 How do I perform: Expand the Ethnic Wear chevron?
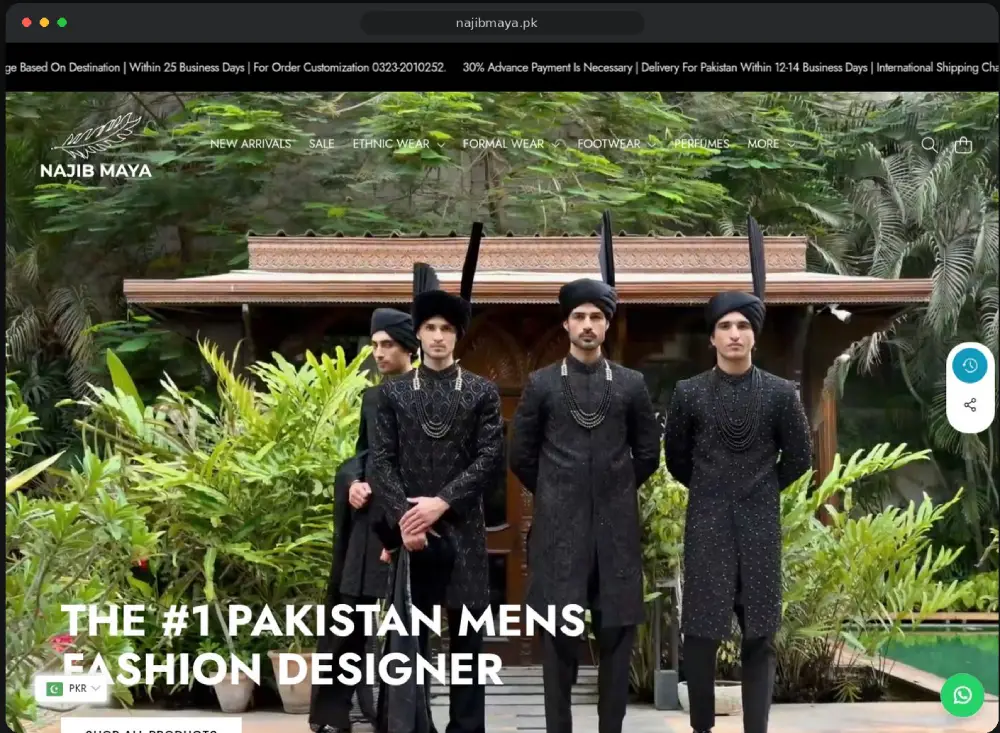click(441, 145)
